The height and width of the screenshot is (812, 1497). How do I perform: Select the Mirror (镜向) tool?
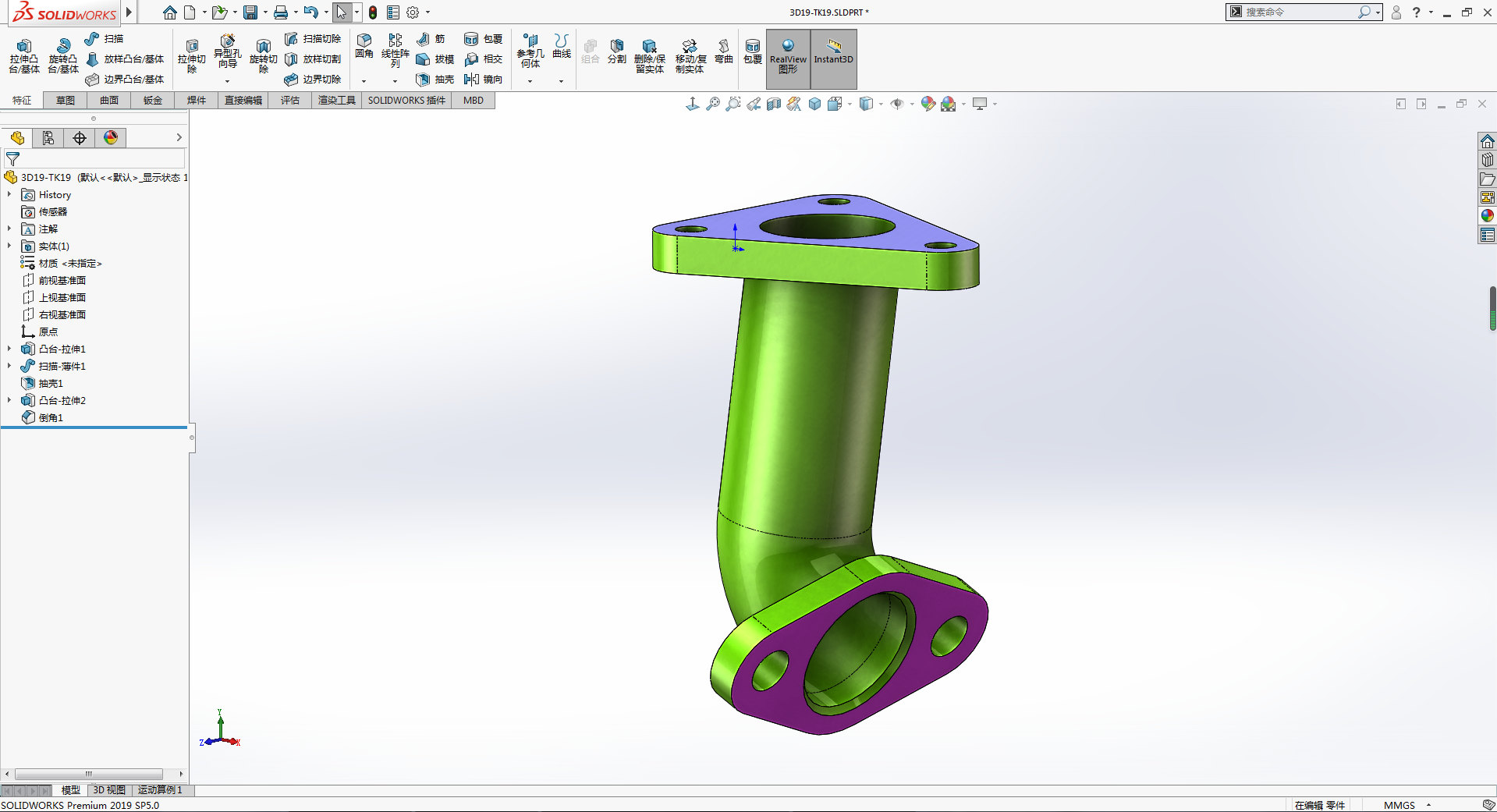pyautogui.click(x=484, y=80)
